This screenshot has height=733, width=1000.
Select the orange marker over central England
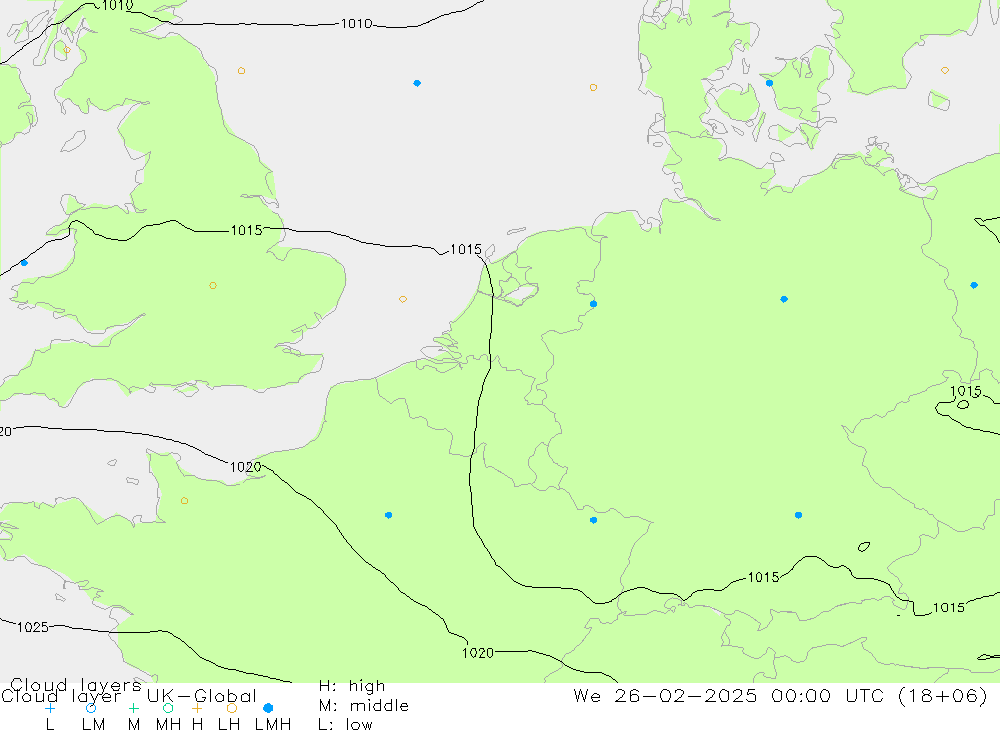[x=213, y=286]
